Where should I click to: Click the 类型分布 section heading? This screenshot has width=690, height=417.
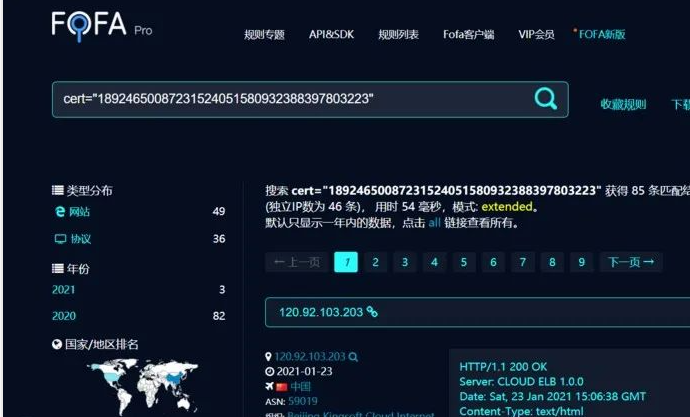89,190
